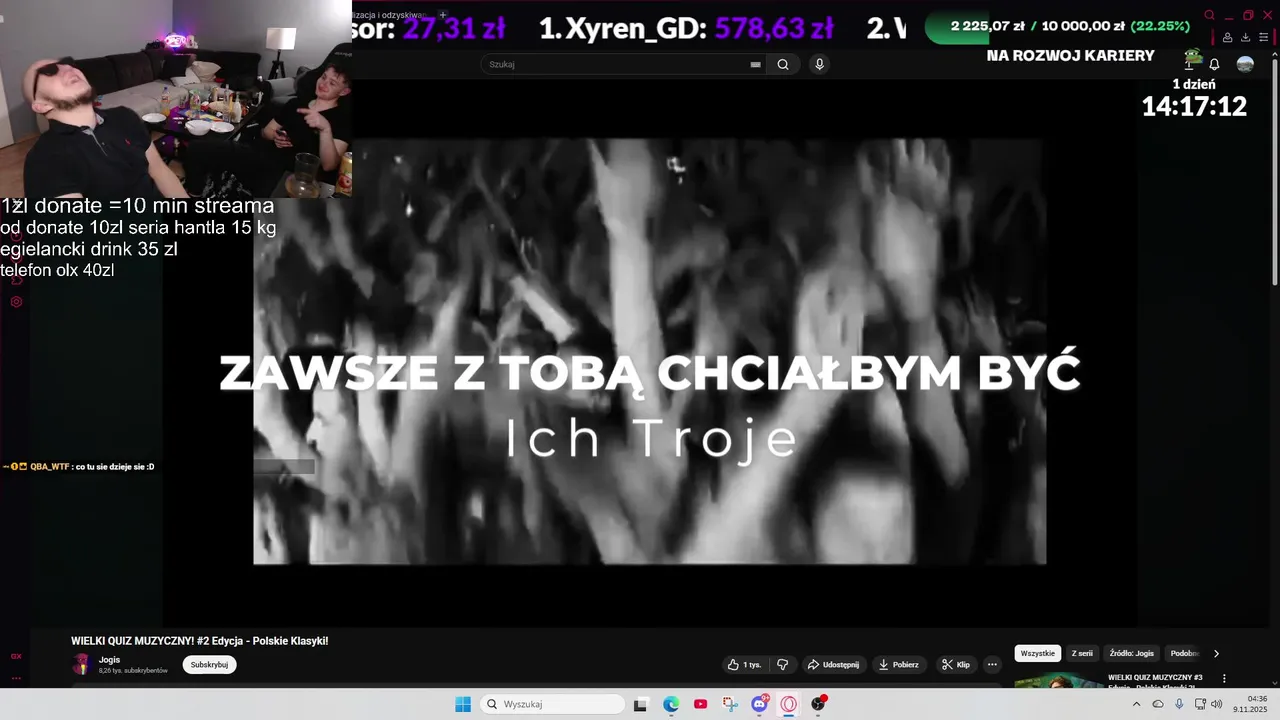Open the clock and date in taskbar
This screenshot has height=720, width=1280.
pos(1250,704)
